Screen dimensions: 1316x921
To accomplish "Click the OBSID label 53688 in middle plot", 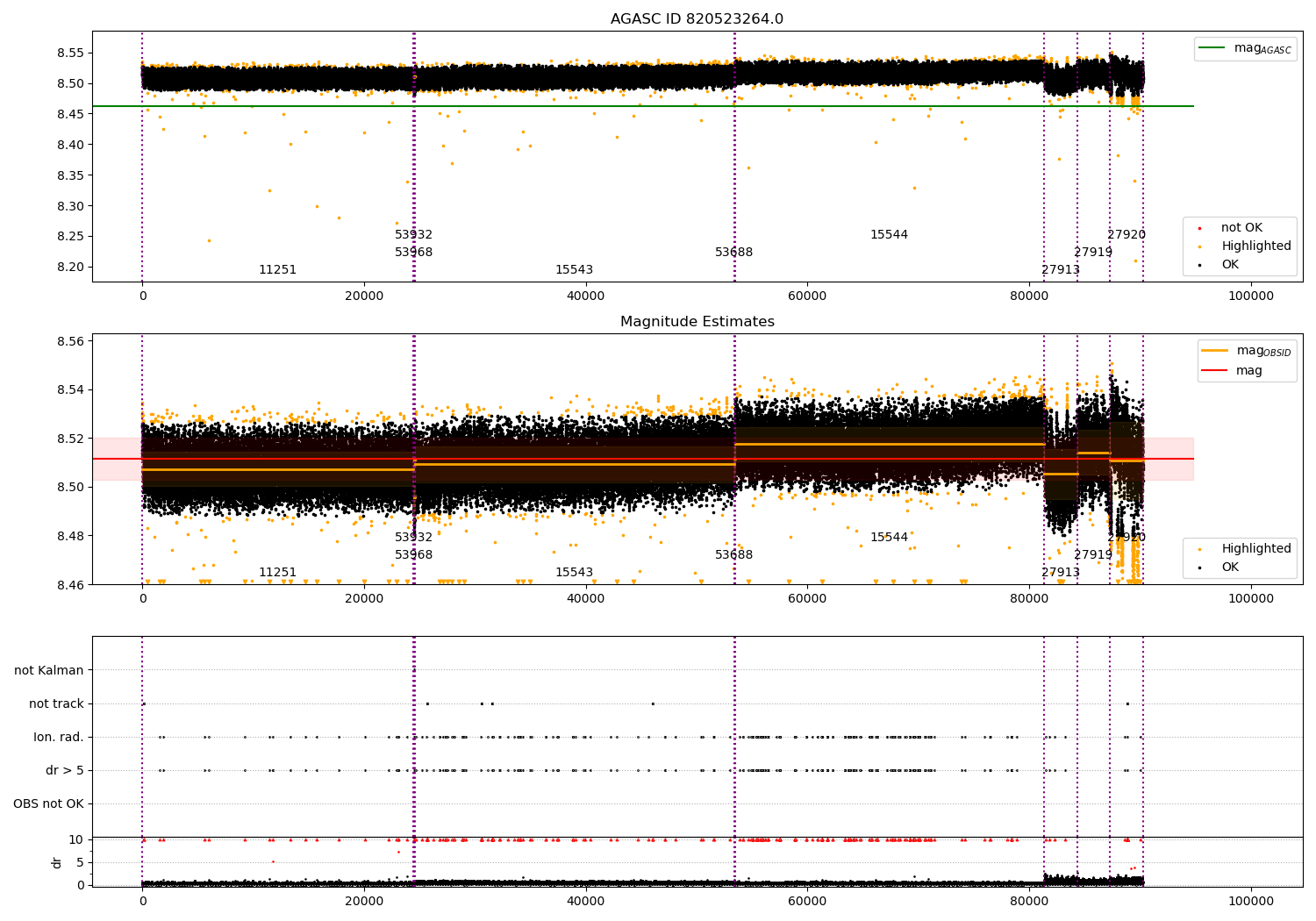I will click(x=733, y=555).
